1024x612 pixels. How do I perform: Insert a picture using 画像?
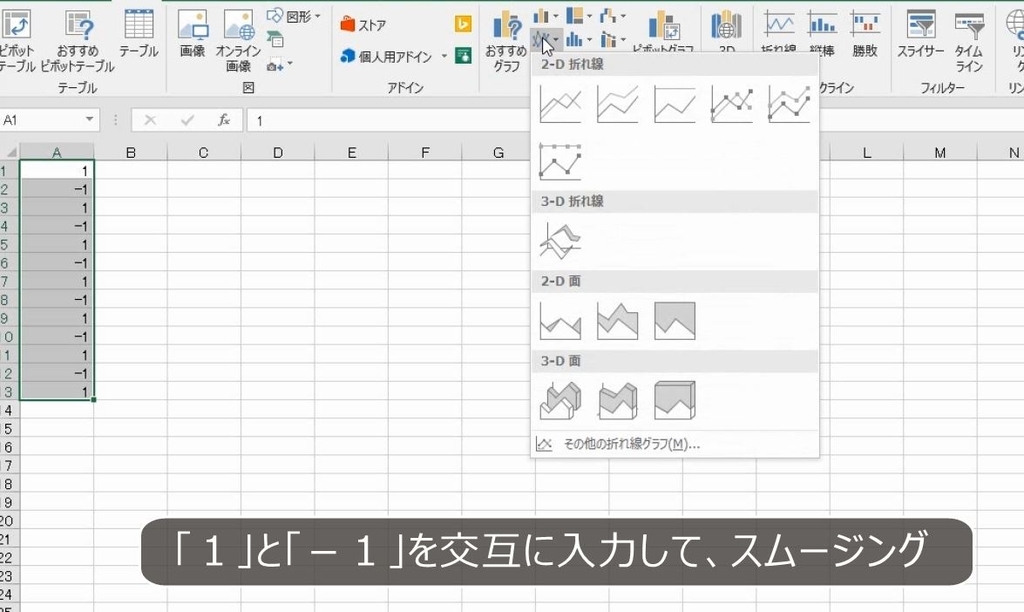click(193, 34)
